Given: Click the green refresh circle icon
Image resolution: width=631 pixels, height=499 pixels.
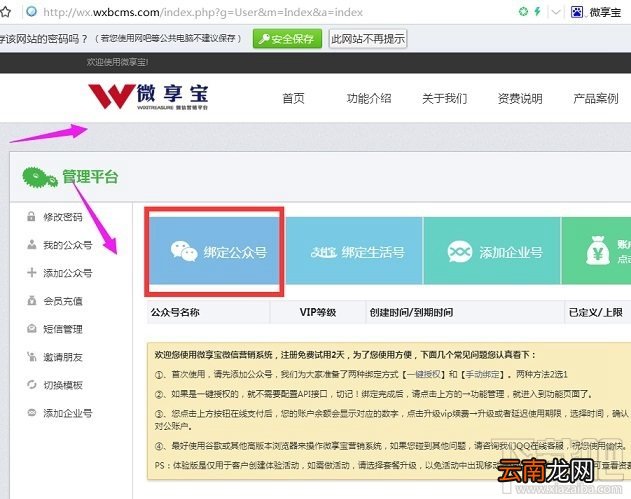Looking at the screenshot, I should (523, 12).
